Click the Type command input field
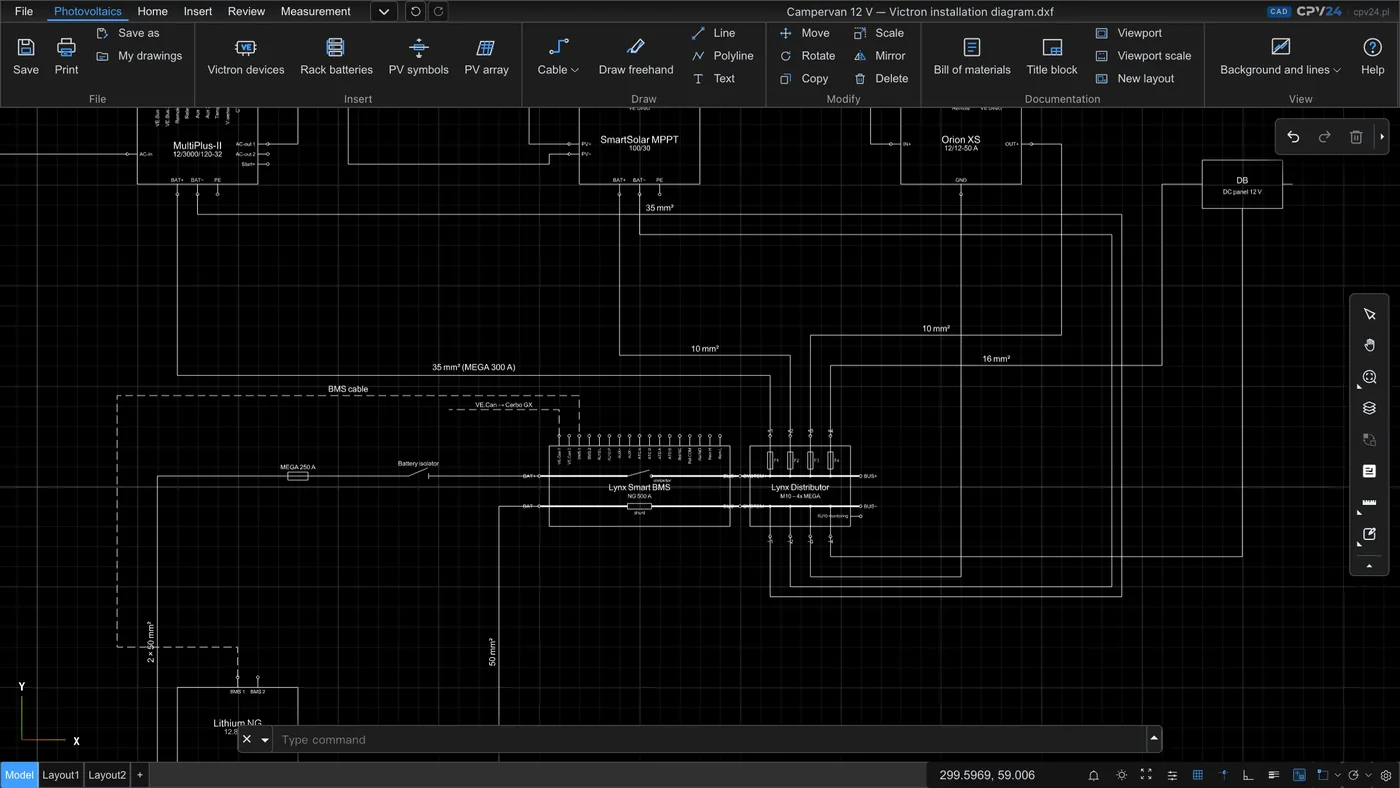Viewport: 1400px width, 788px height. click(x=710, y=740)
